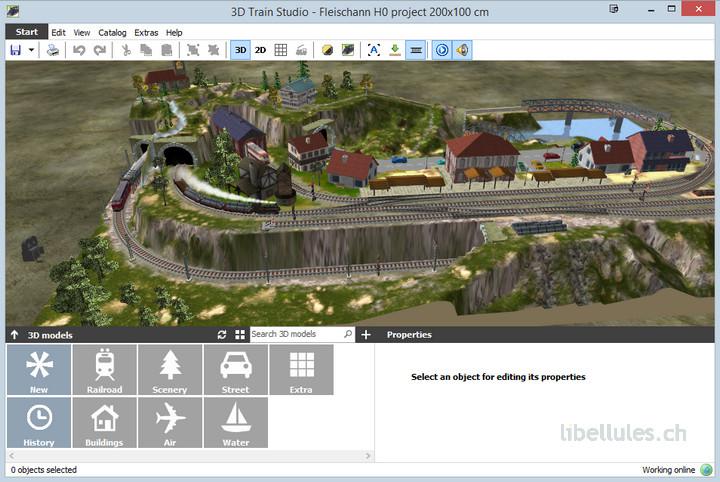This screenshot has height=482, width=720.
Task: Open the Railroad category tile
Action: pos(105,370)
